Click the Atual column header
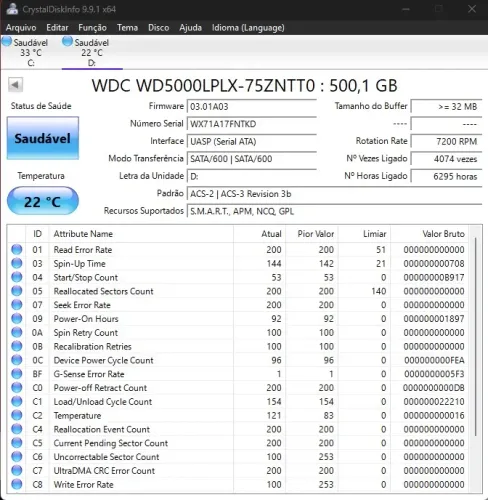 pyautogui.click(x=260, y=234)
